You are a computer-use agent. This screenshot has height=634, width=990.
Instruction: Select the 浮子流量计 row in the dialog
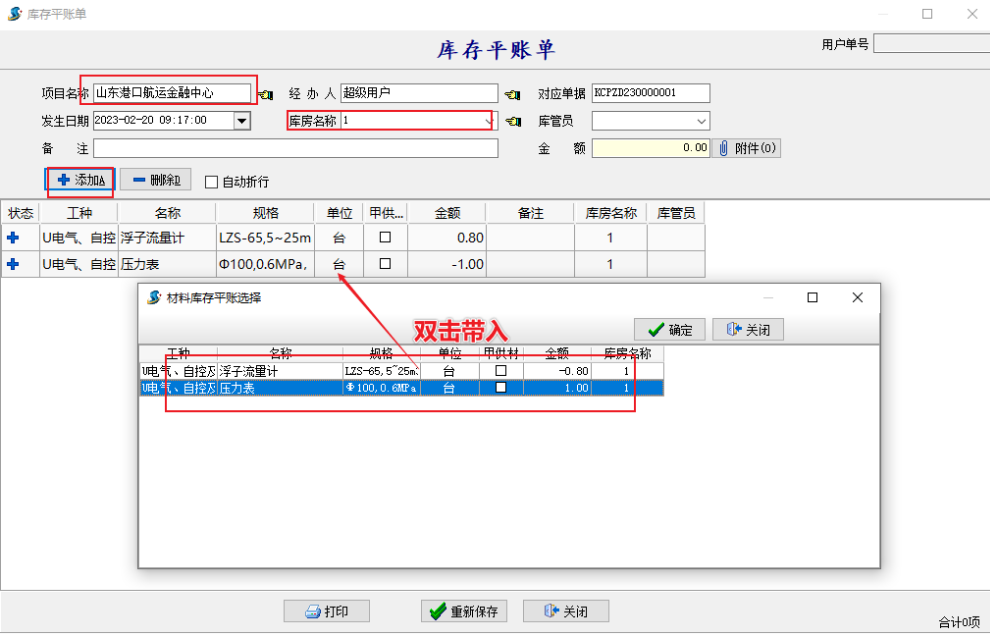pos(280,371)
